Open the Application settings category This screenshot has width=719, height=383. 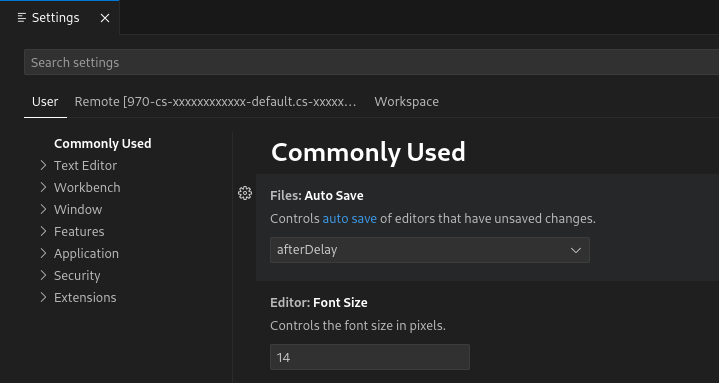86,253
